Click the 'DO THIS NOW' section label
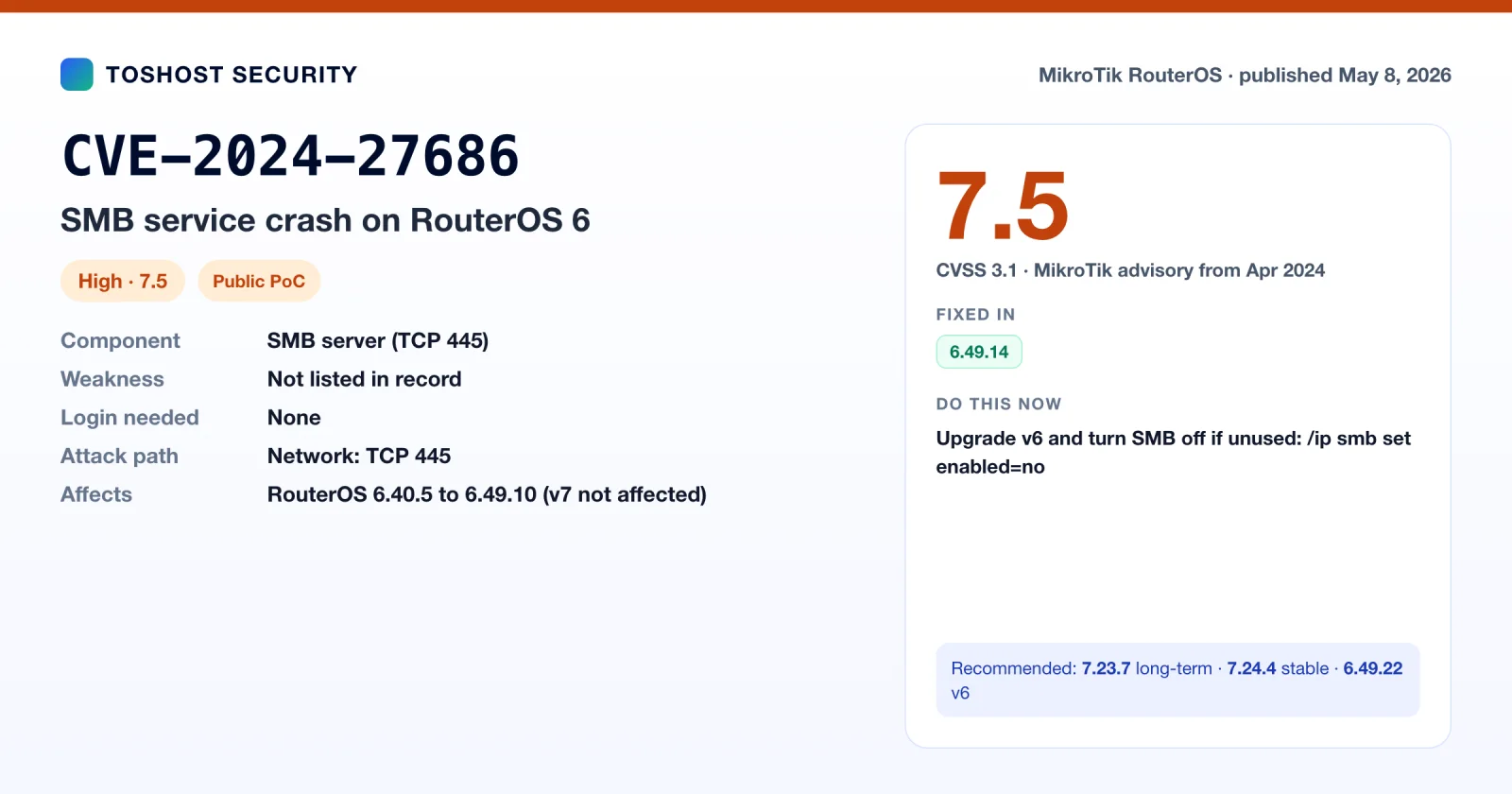This screenshot has height=794, width=1512. [999, 405]
